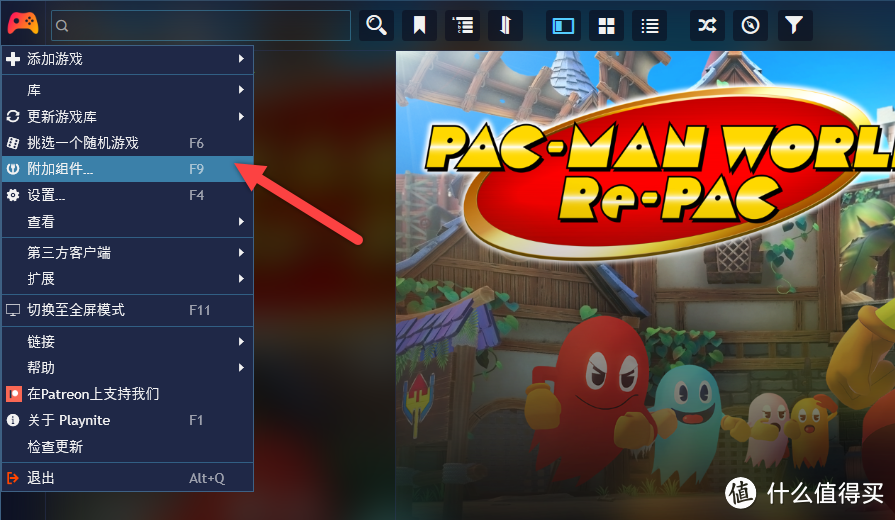Click the plus icon next to 添加游戏

pos(13,59)
